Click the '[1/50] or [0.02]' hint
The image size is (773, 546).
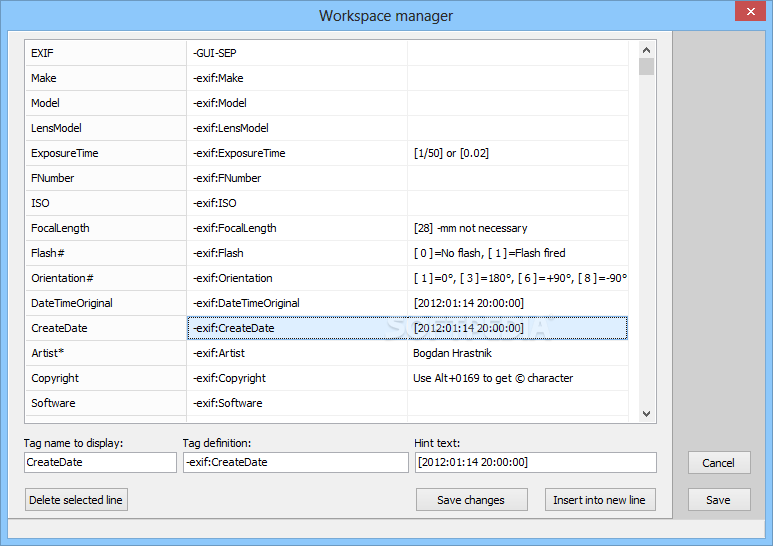(x=518, y=153)
